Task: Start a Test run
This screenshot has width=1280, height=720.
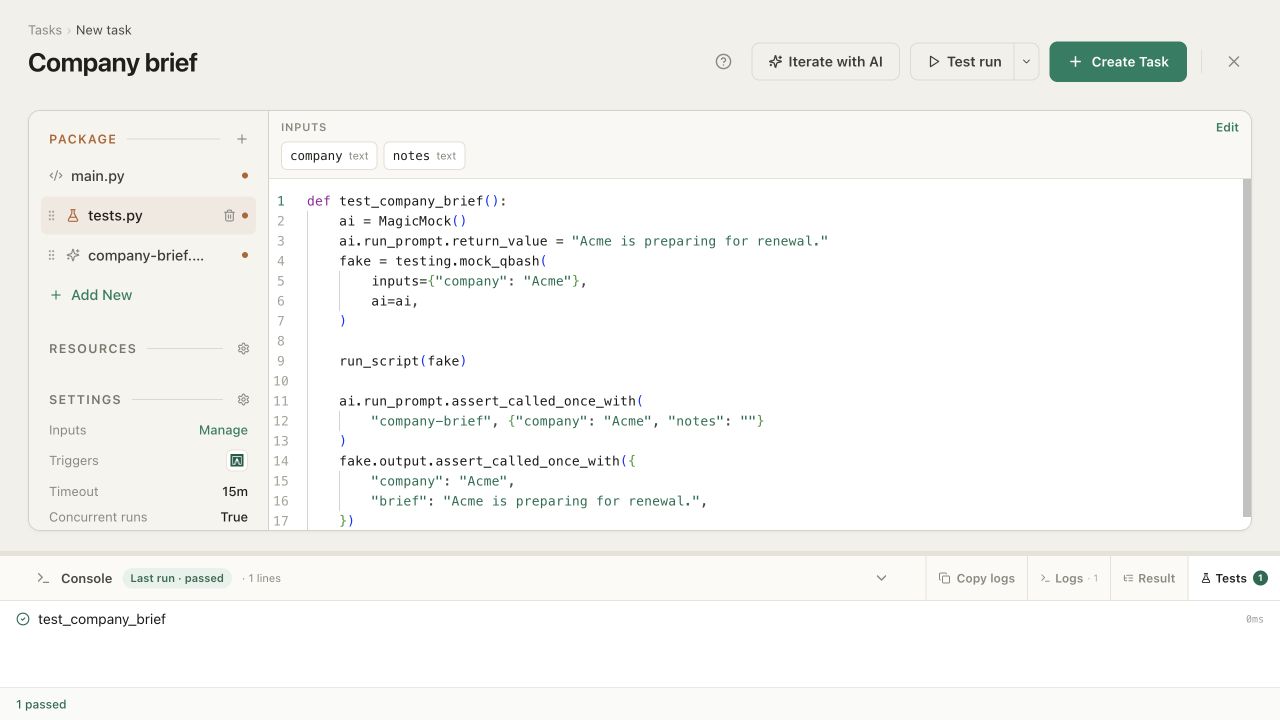Action: click(963, 62)
